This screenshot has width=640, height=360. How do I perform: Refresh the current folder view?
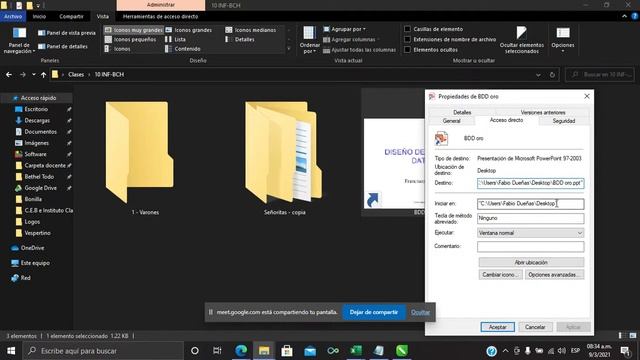pos(552,75)
